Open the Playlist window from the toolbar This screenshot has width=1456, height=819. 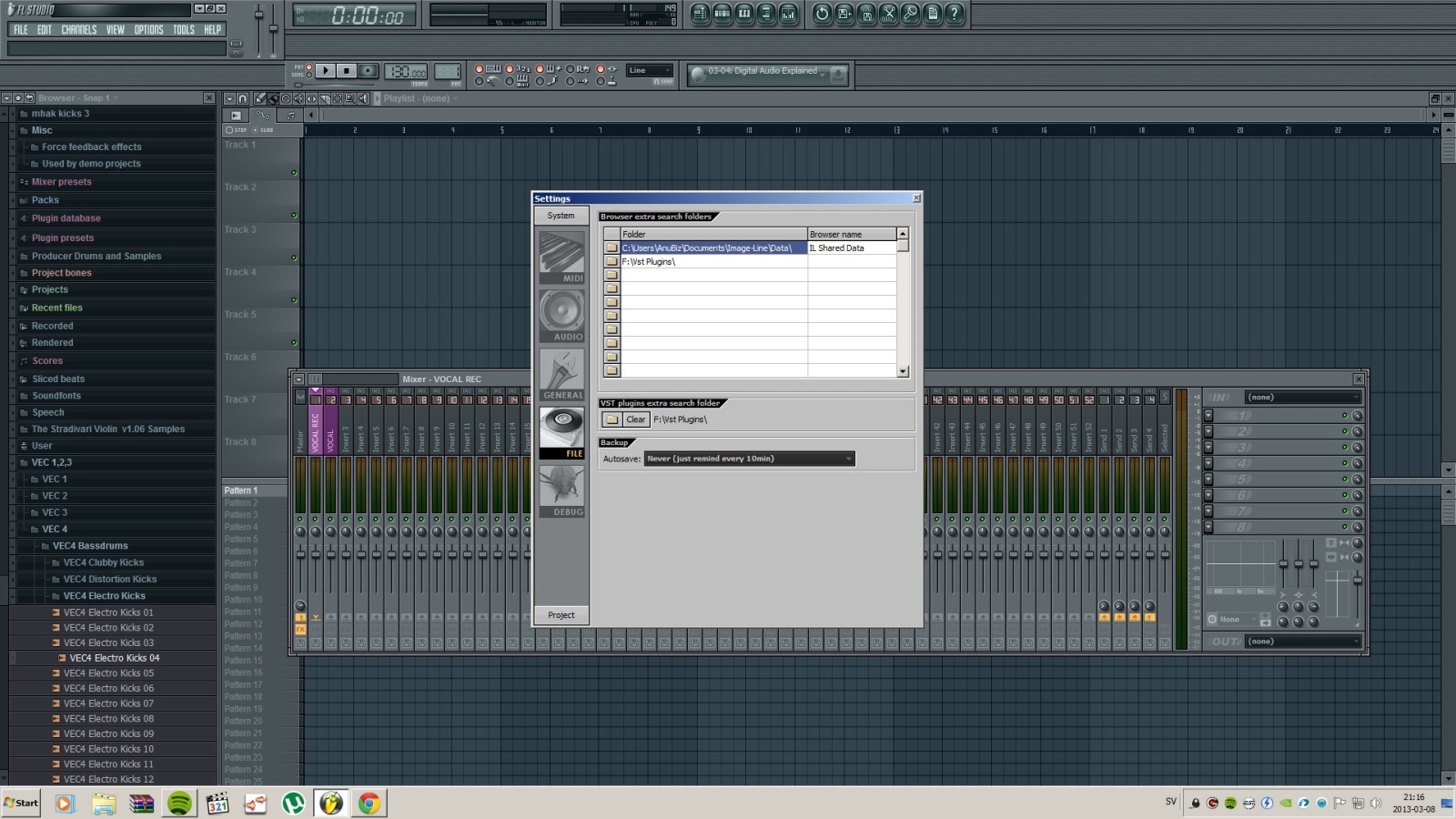tap(700, 14)
